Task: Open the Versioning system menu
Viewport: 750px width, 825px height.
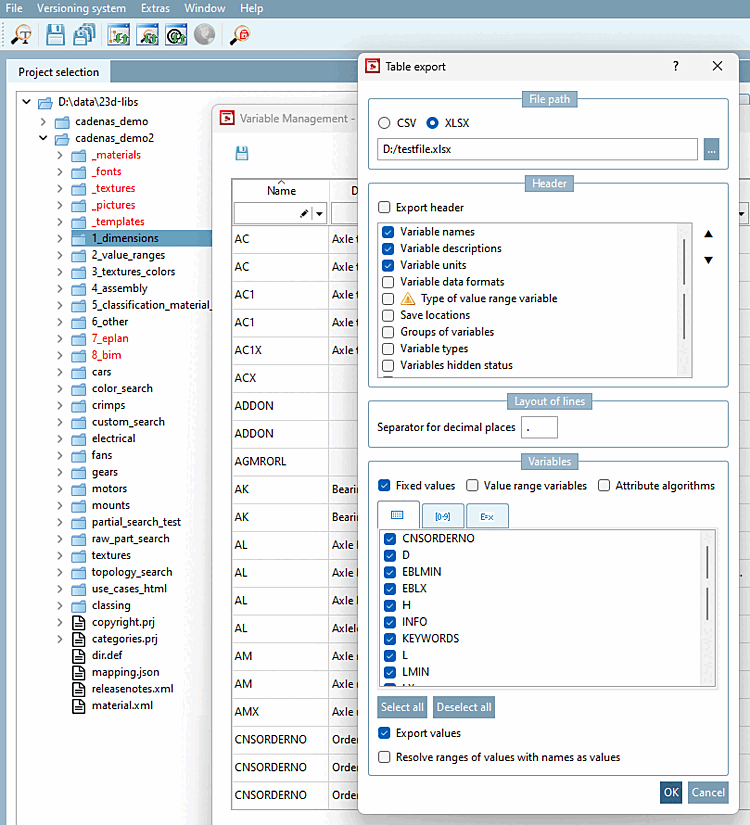Action: tap(81, 8)
